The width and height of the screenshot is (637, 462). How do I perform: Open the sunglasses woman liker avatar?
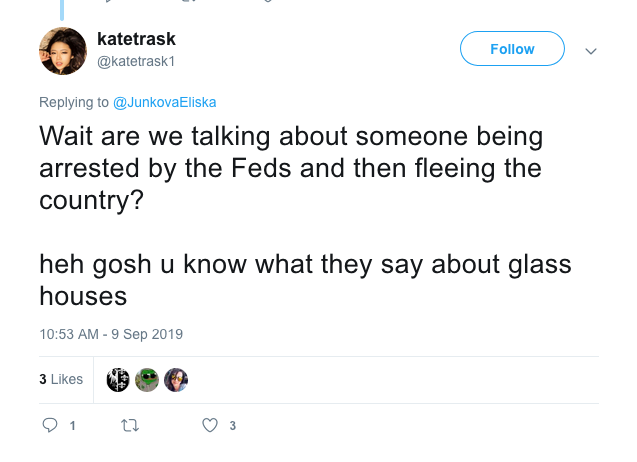pos(176,380)
